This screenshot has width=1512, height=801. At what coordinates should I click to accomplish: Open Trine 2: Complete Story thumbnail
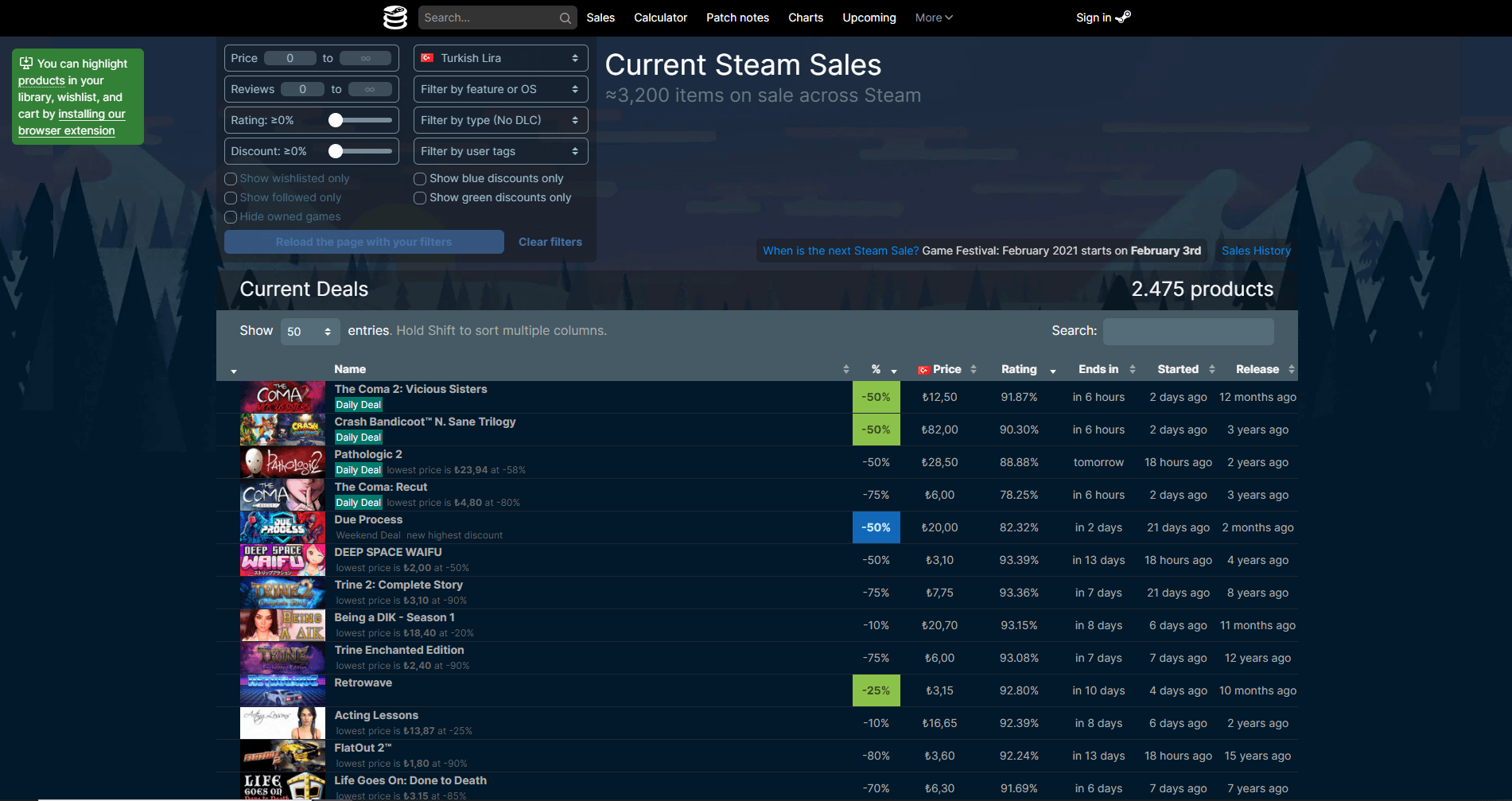(282, 593)
